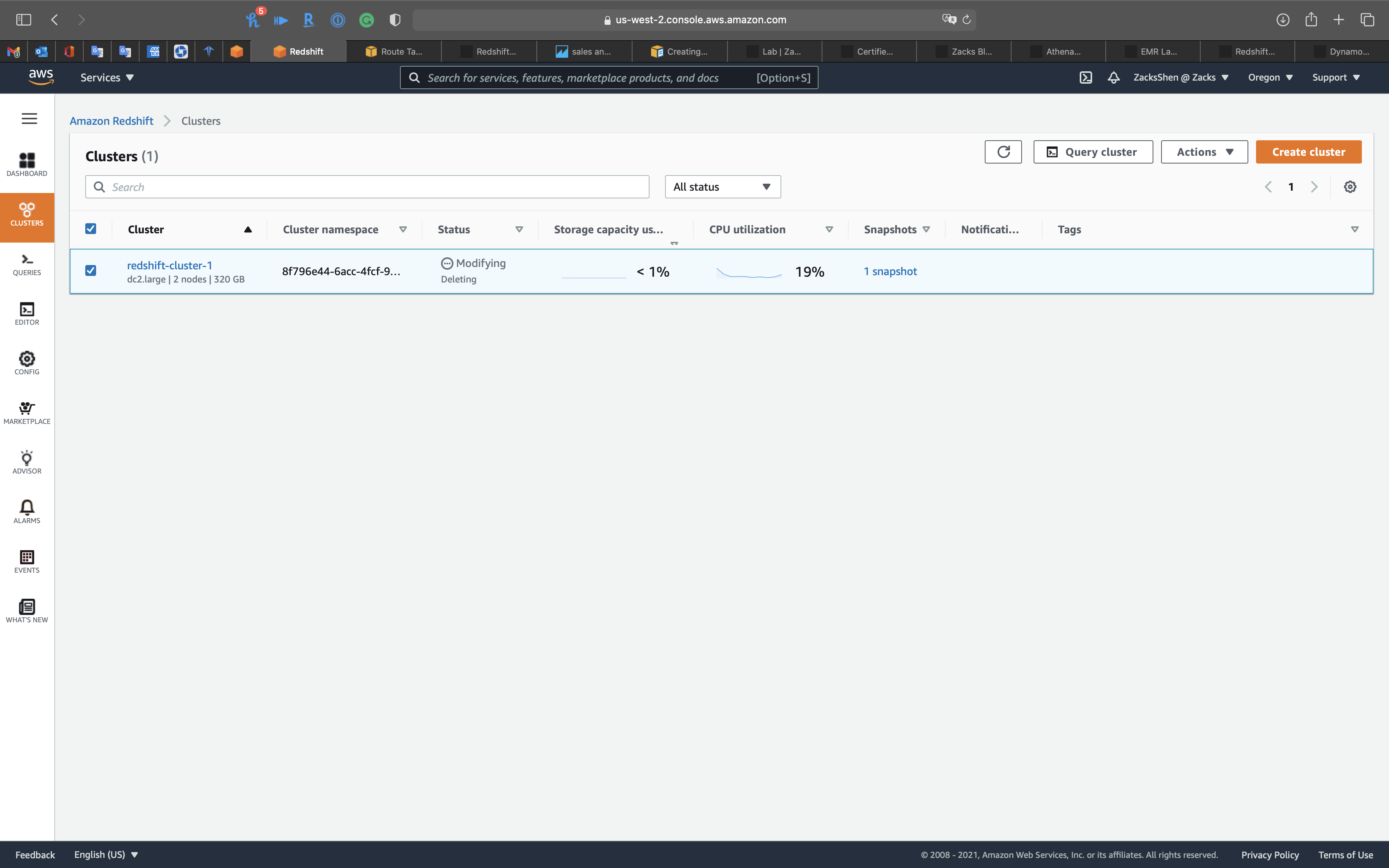
Task: Open Alarms bell in sidebar
Action: pos(27,511)
